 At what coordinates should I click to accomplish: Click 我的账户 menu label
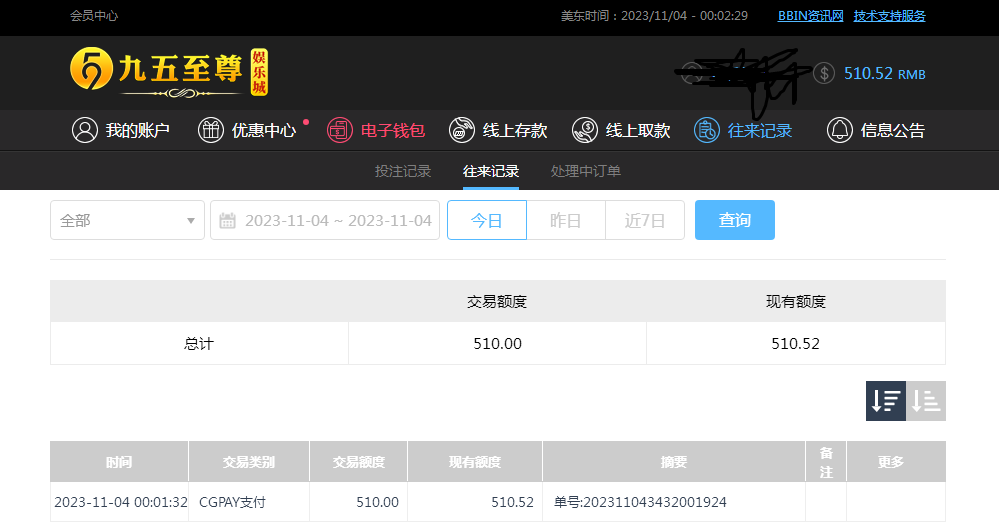point(138,130)
